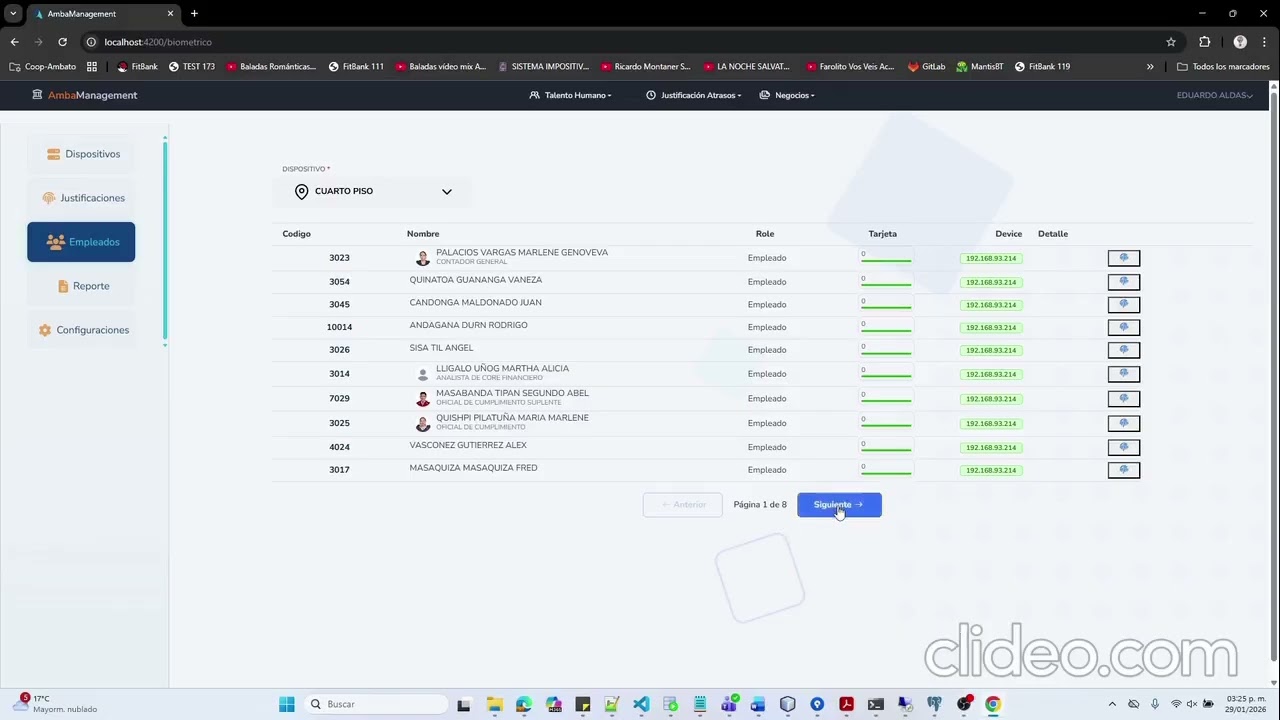The height and width of the screenshot is (720, 1280).
Task: Open the Reporte sidebar section
Action: (x=83, y=286)
